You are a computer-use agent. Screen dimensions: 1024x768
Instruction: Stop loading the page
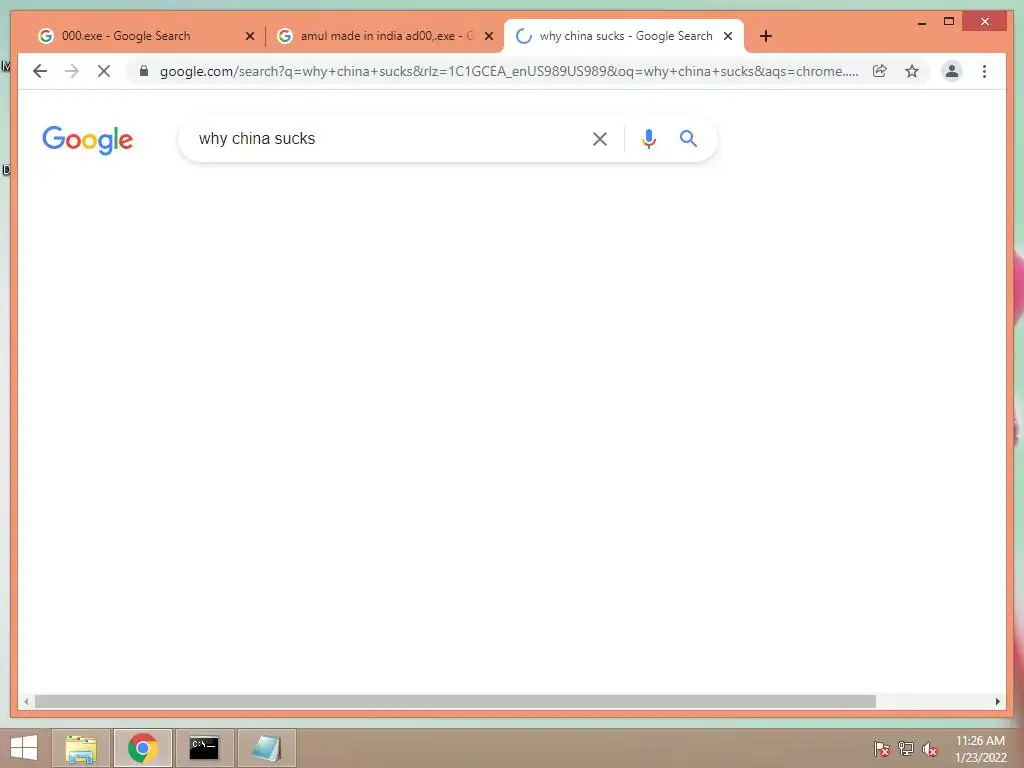(x=104, y=71)
